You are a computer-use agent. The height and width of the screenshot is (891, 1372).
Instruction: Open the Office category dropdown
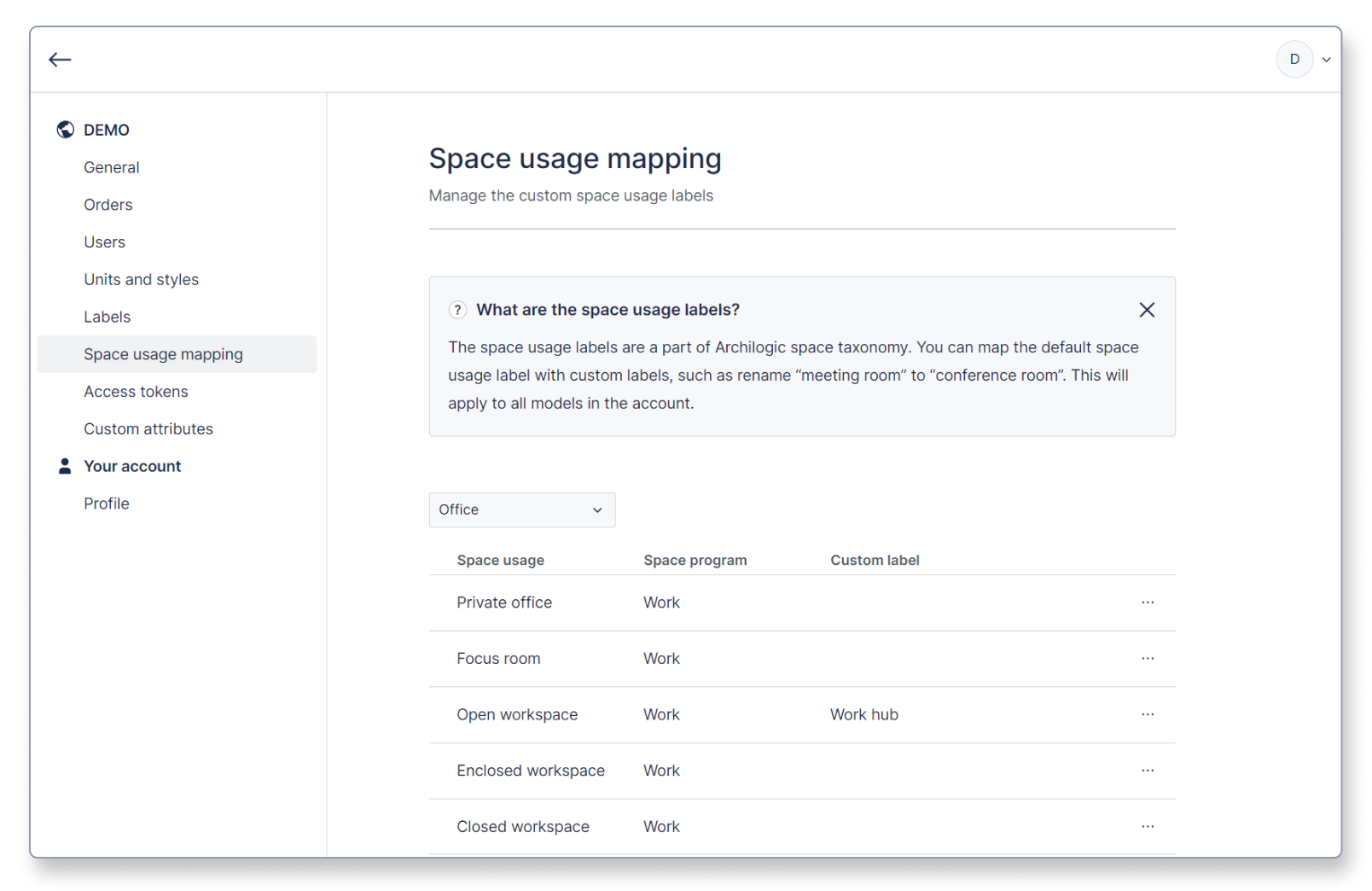coord(521,510)
